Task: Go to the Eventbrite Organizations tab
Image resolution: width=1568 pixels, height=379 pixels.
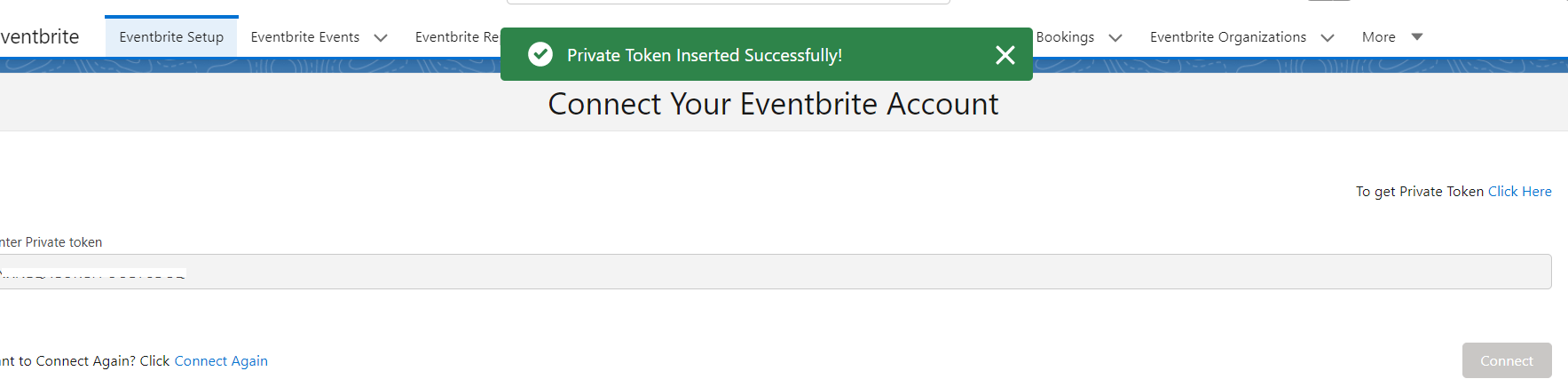Action: (x=1228, y=36)
